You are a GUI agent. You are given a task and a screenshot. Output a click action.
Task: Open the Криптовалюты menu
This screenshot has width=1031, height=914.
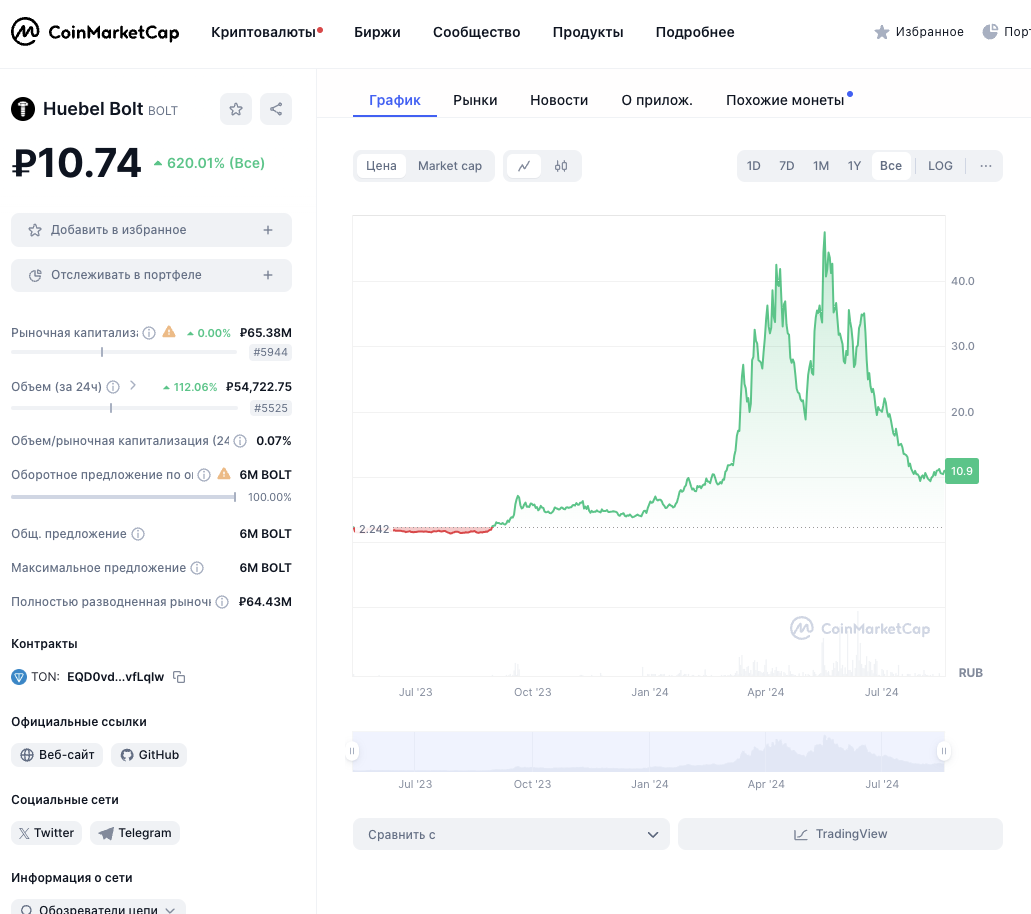263,32
